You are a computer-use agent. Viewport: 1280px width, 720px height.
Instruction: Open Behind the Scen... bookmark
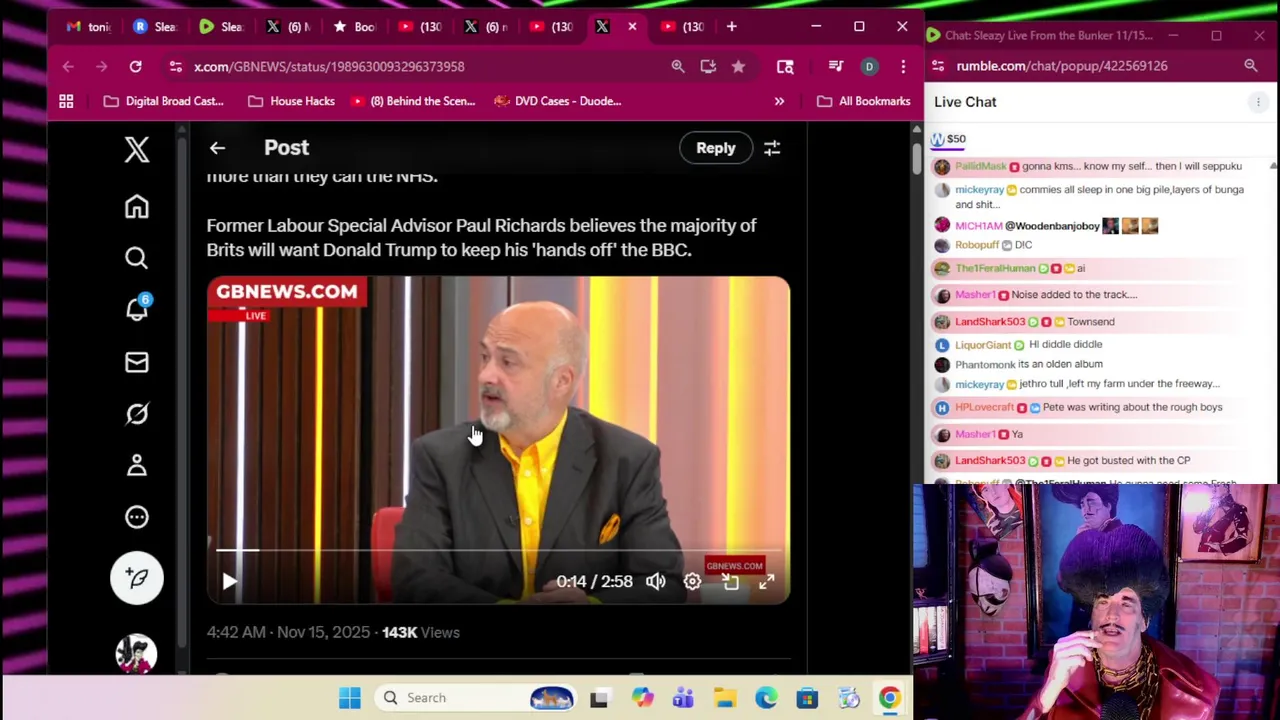click(412, 101)
